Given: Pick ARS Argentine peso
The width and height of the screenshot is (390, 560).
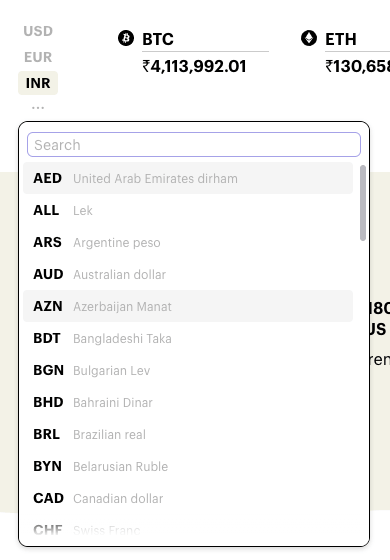Looking at the screenshot, I should [x=188, y=242].
